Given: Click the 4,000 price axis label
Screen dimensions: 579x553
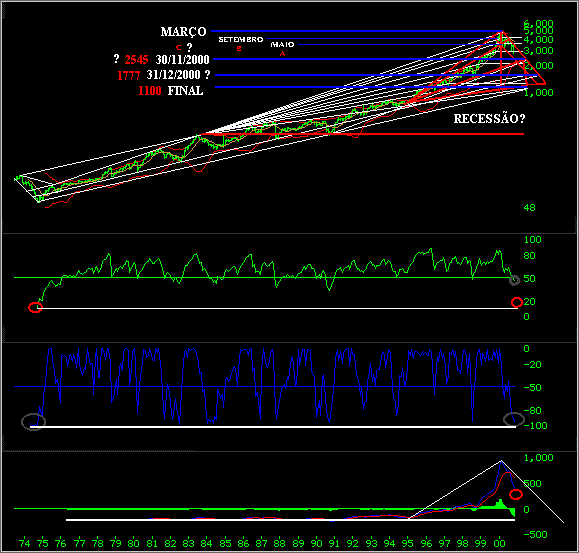Looking at the screenshot, I should (538, 40).
